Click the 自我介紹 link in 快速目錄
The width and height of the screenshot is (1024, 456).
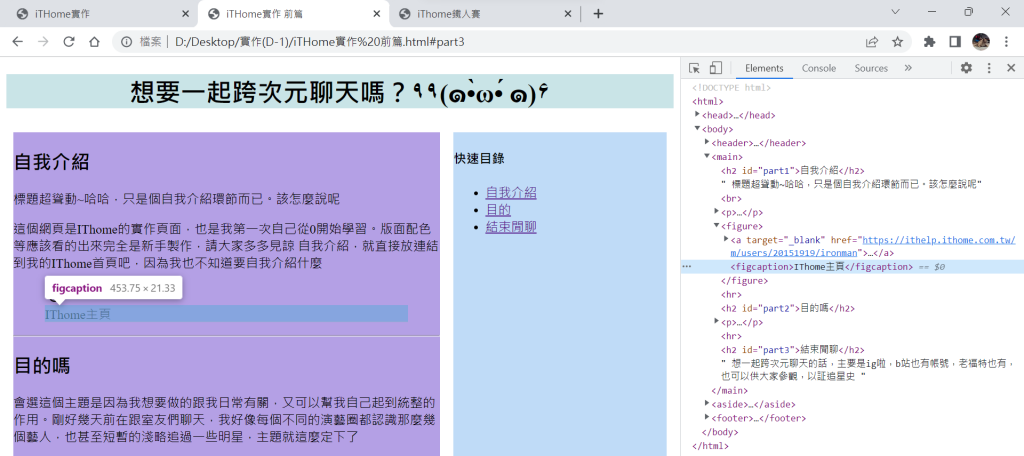511,193
